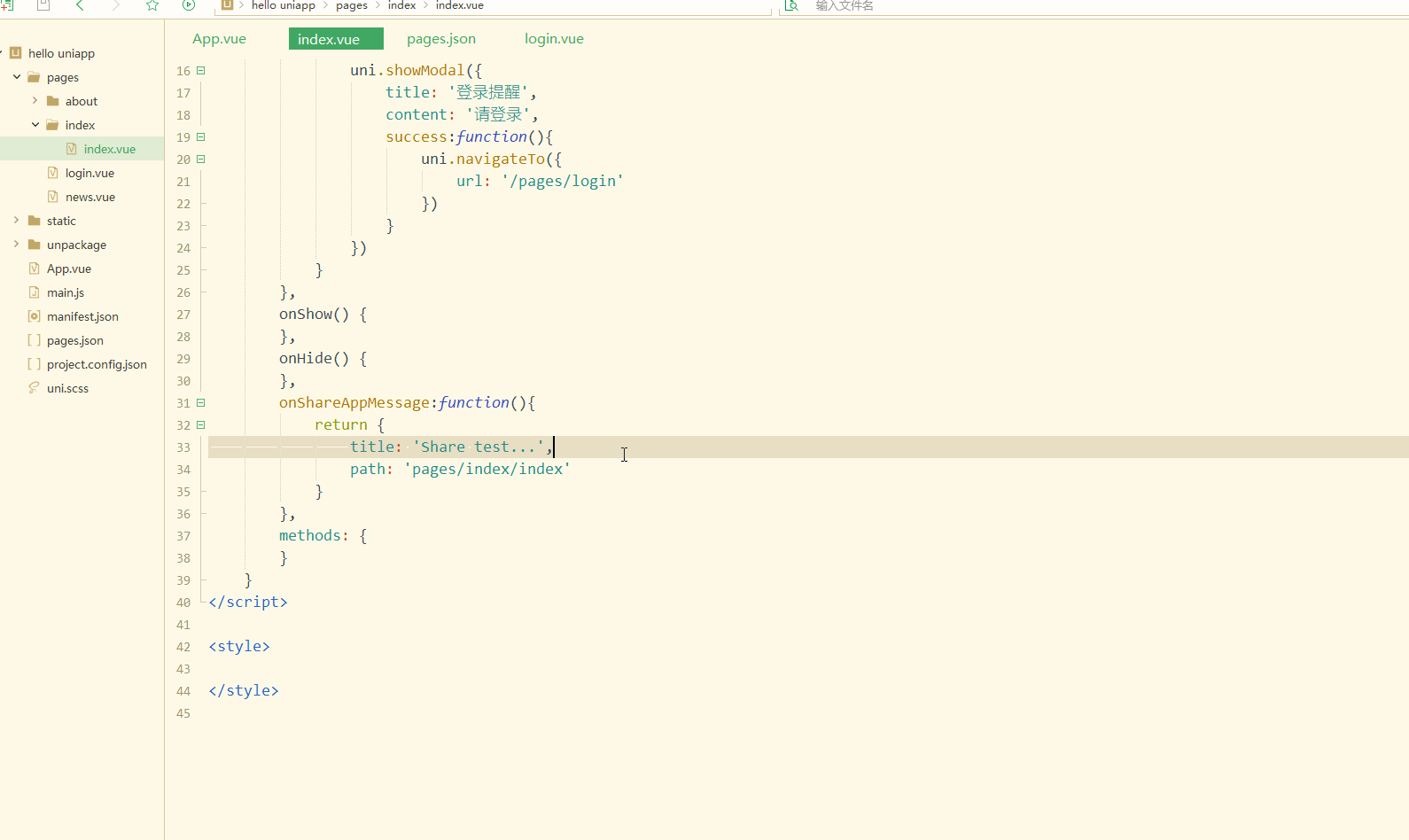The image size is (1409, 840).
Task: Click the bookmark star icon in toolbar
Action: (152, 5)
